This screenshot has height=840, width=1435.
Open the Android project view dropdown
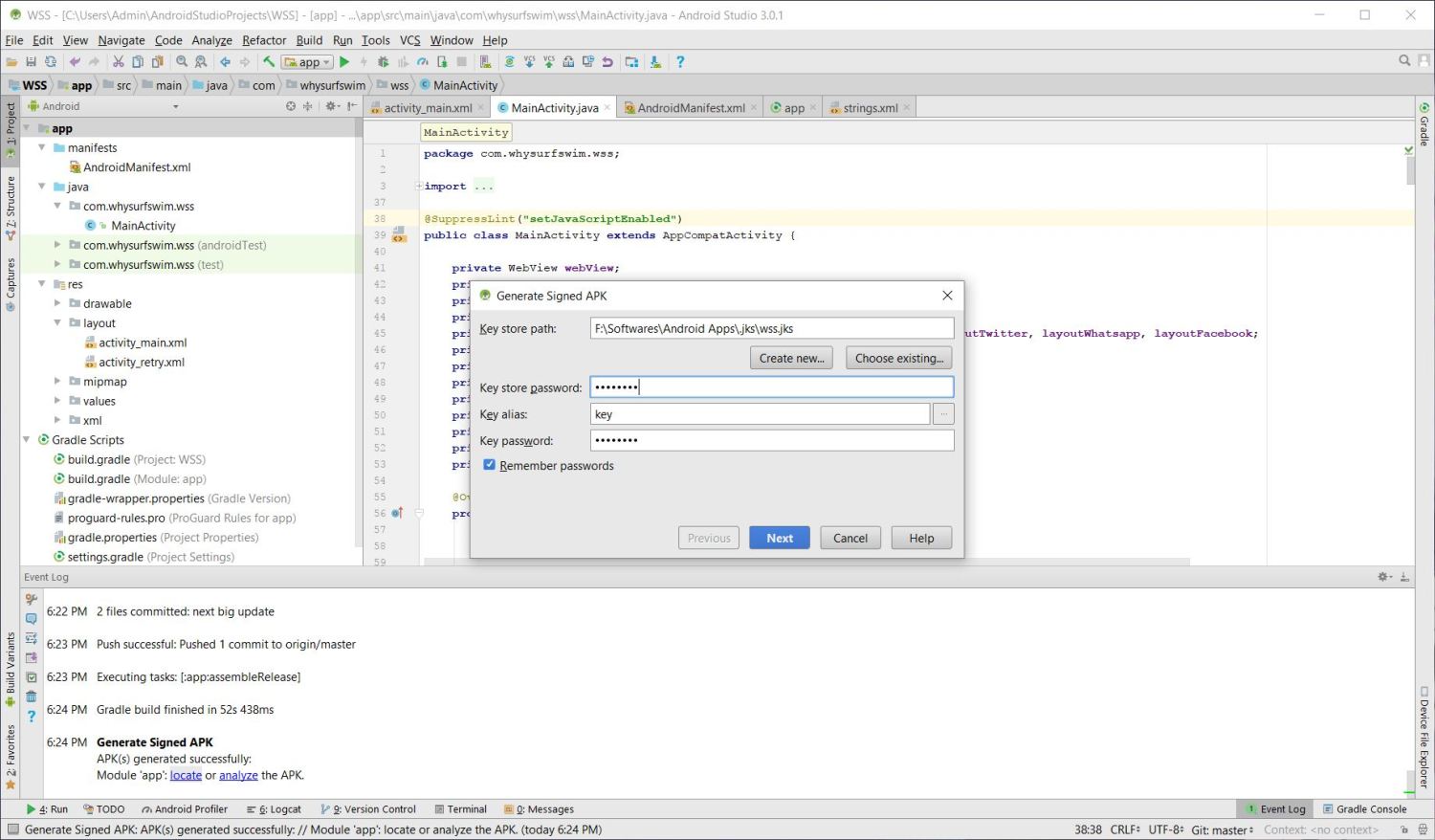tap(175, 107)
